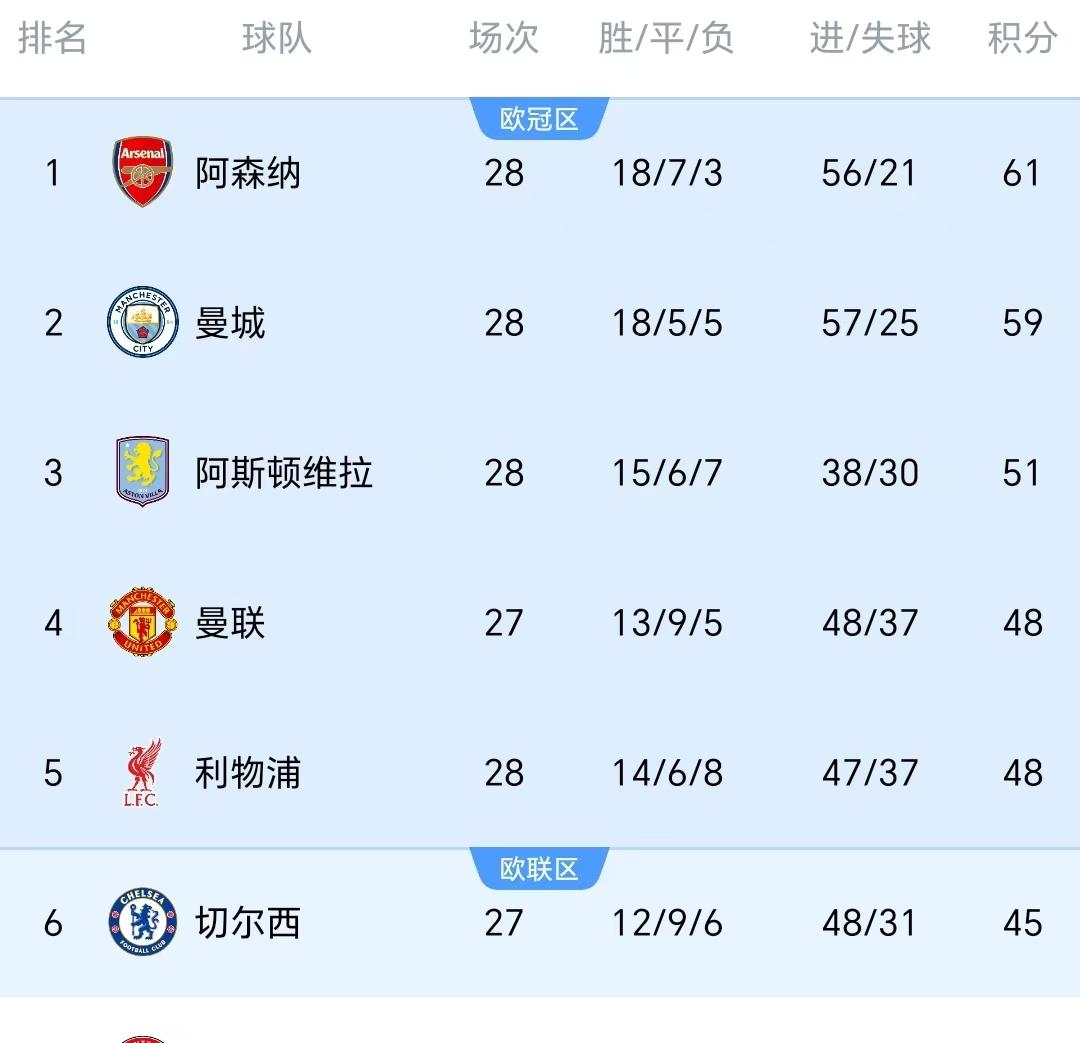
Task: Open team name 阿森纳
Action: [x=248, y=173]
